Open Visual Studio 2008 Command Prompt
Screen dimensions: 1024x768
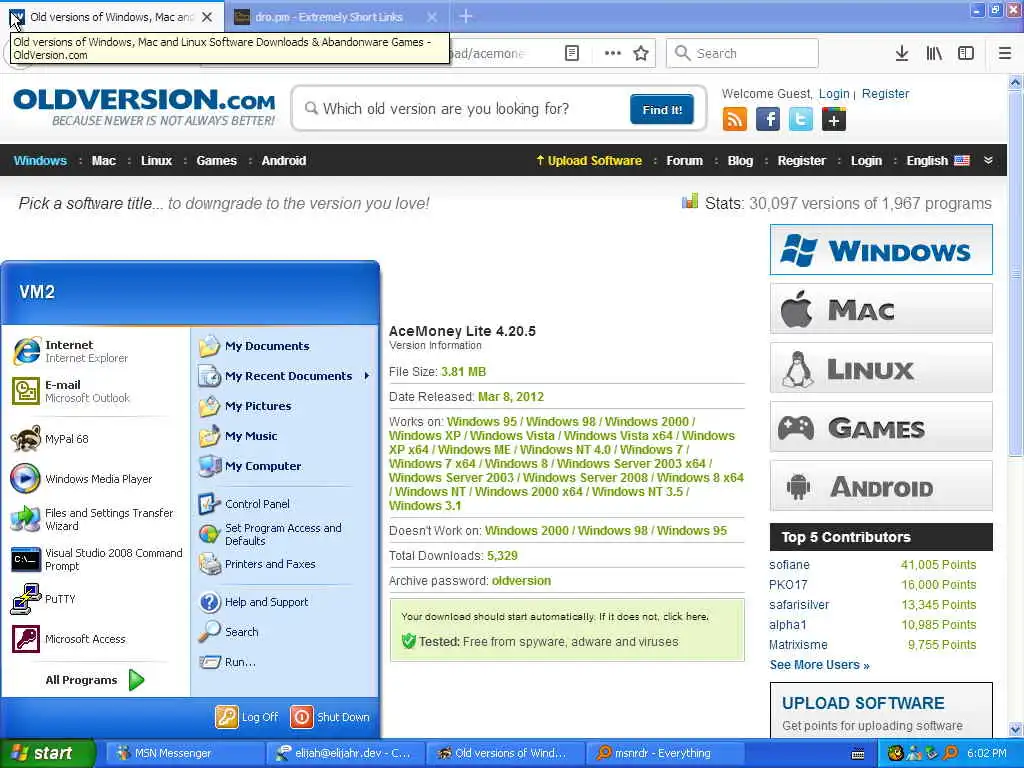[97, 560]
